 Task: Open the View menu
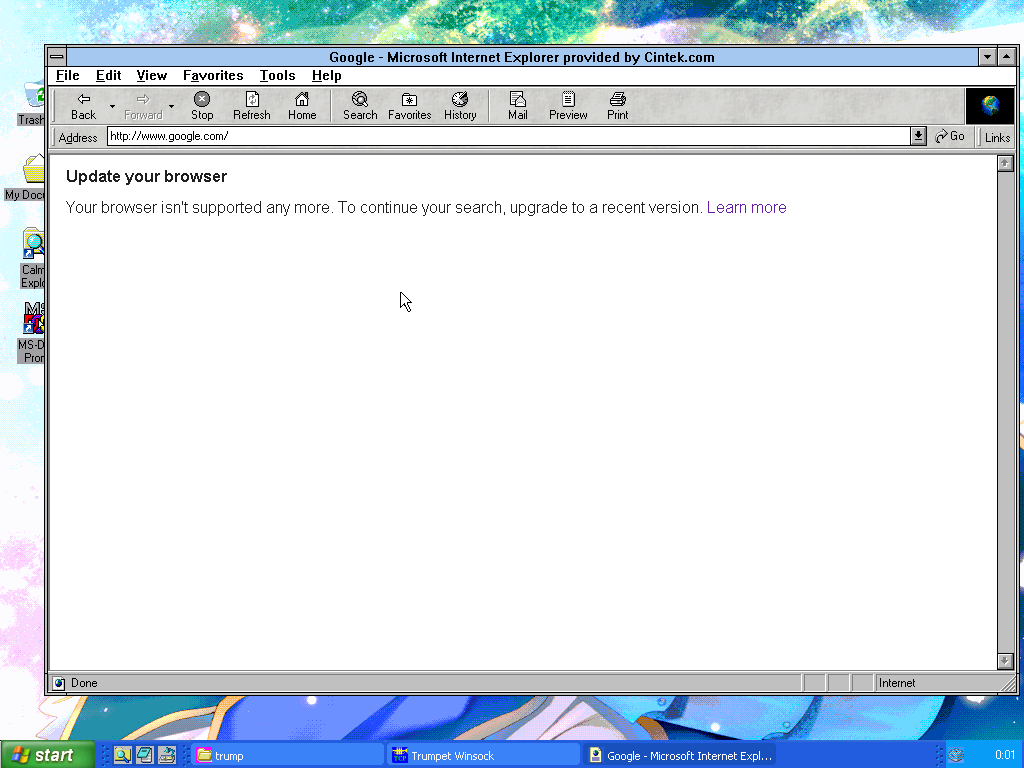tap(152, 76)
